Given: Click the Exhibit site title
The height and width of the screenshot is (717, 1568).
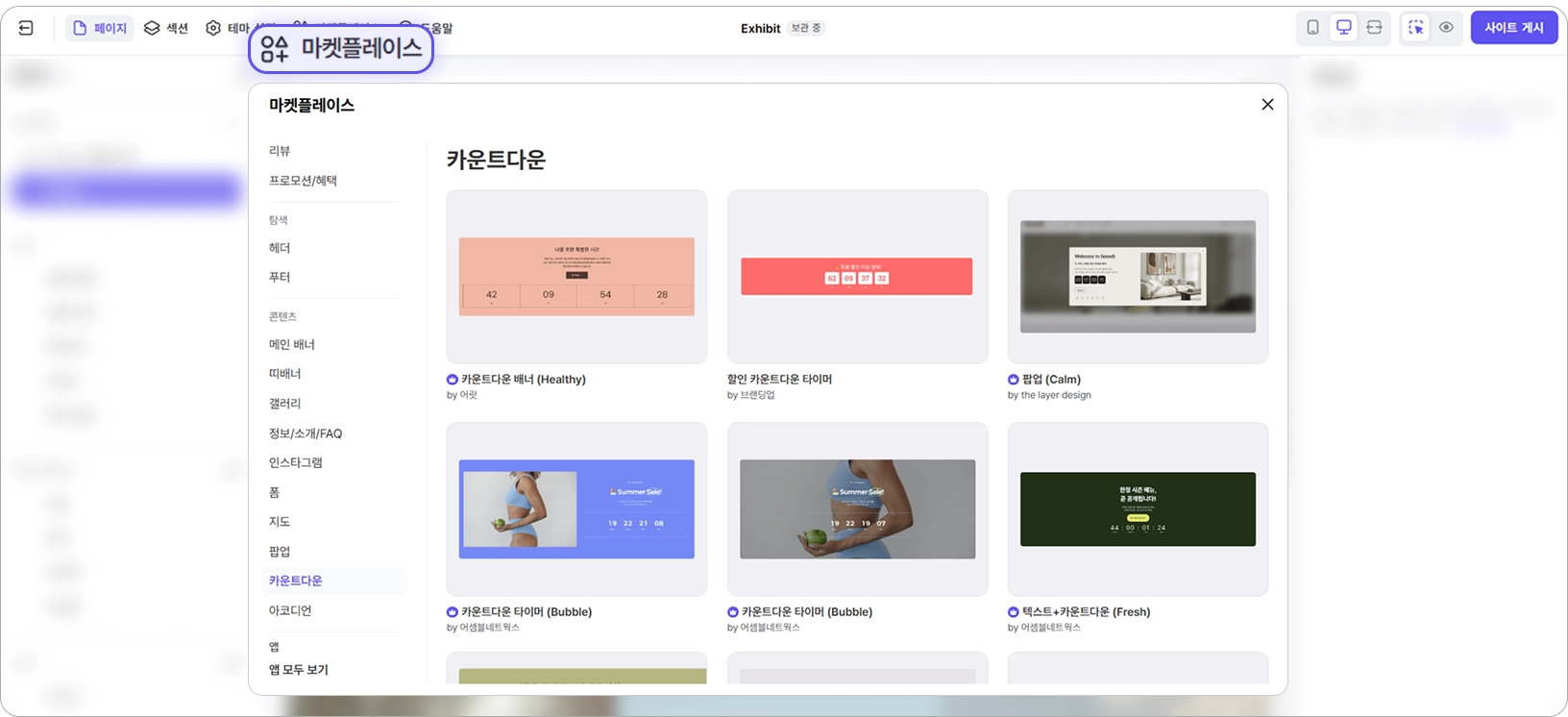Looking at the screenshot, I should click(760, 28).
